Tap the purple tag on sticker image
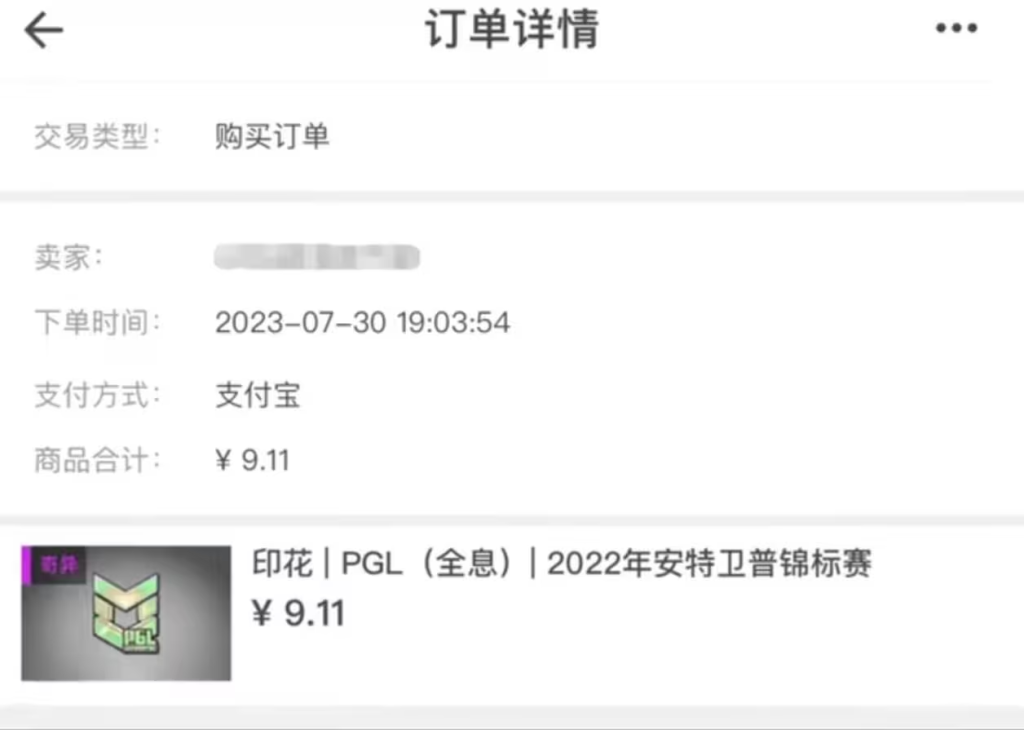Viewport: 1024px width, 730px height. click(54, 565)
